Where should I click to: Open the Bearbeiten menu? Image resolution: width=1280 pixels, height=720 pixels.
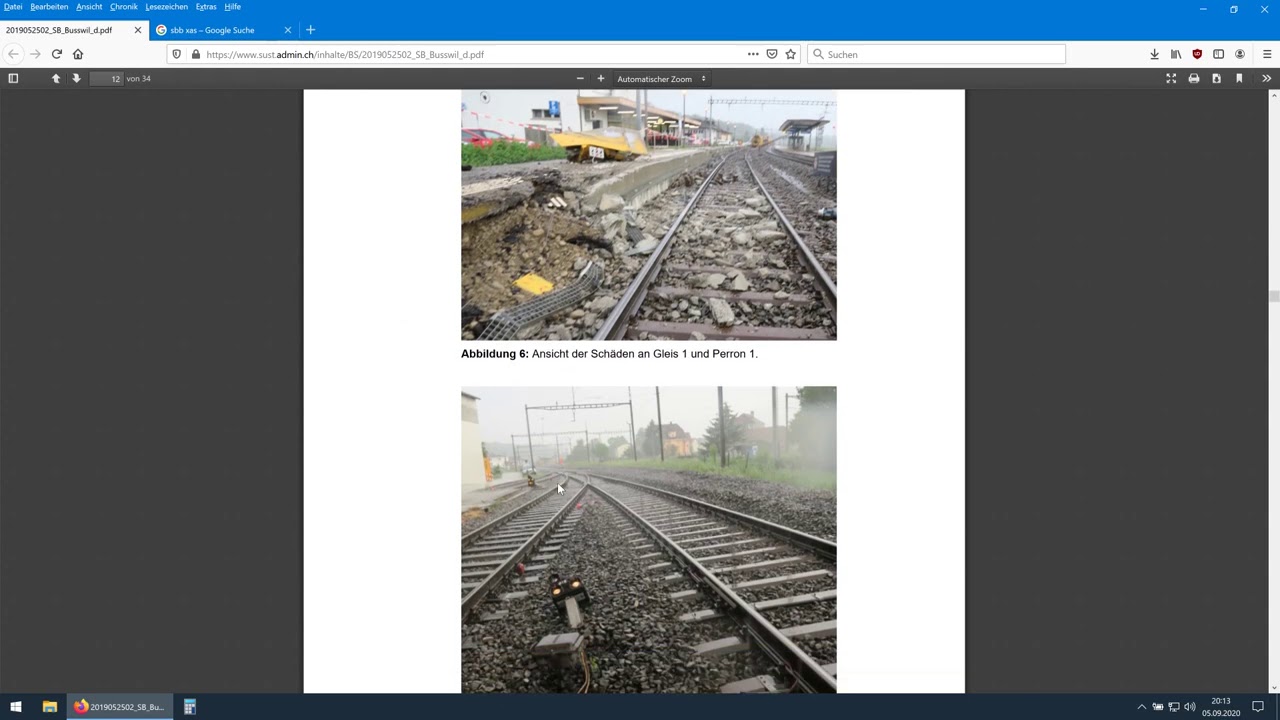(x=49, y=7)
